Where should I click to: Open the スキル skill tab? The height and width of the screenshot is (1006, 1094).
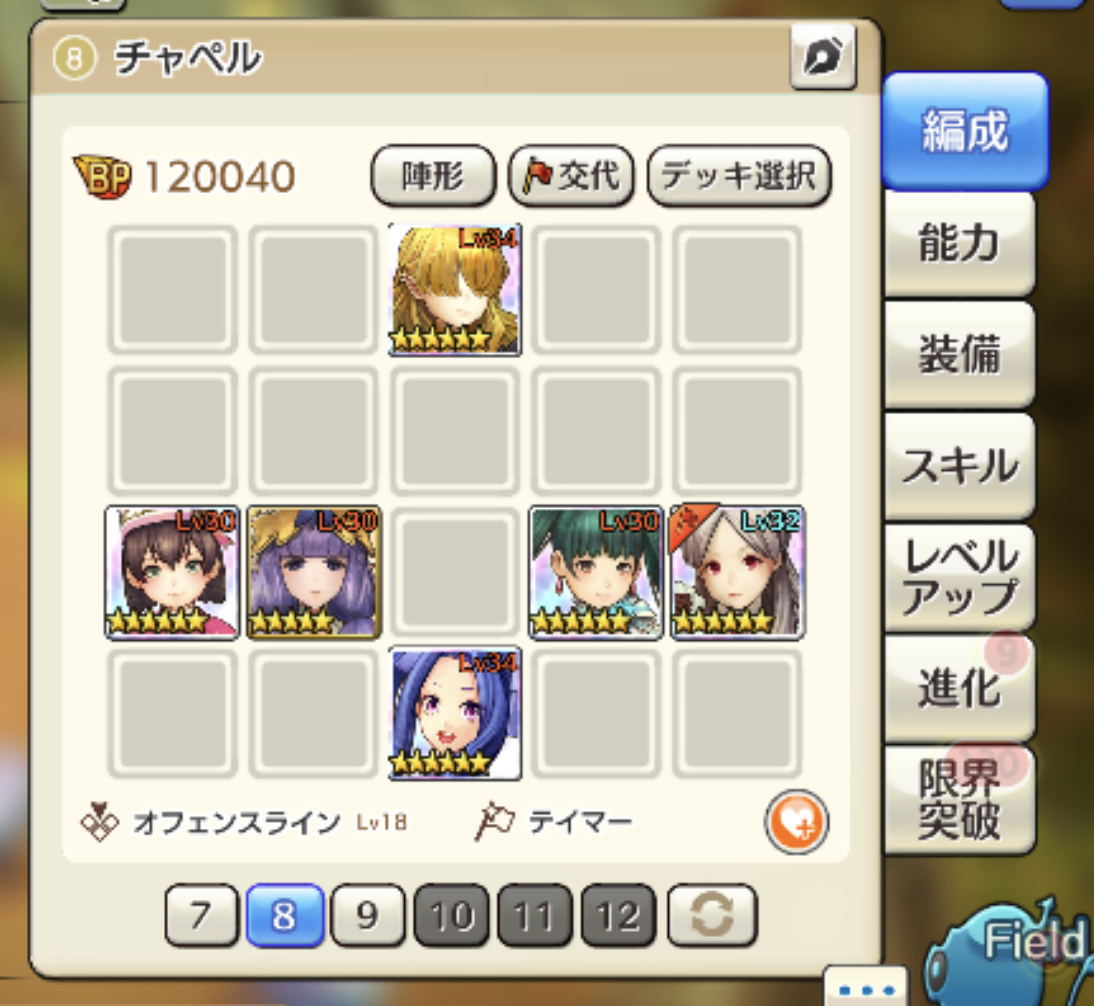[959, 466]
